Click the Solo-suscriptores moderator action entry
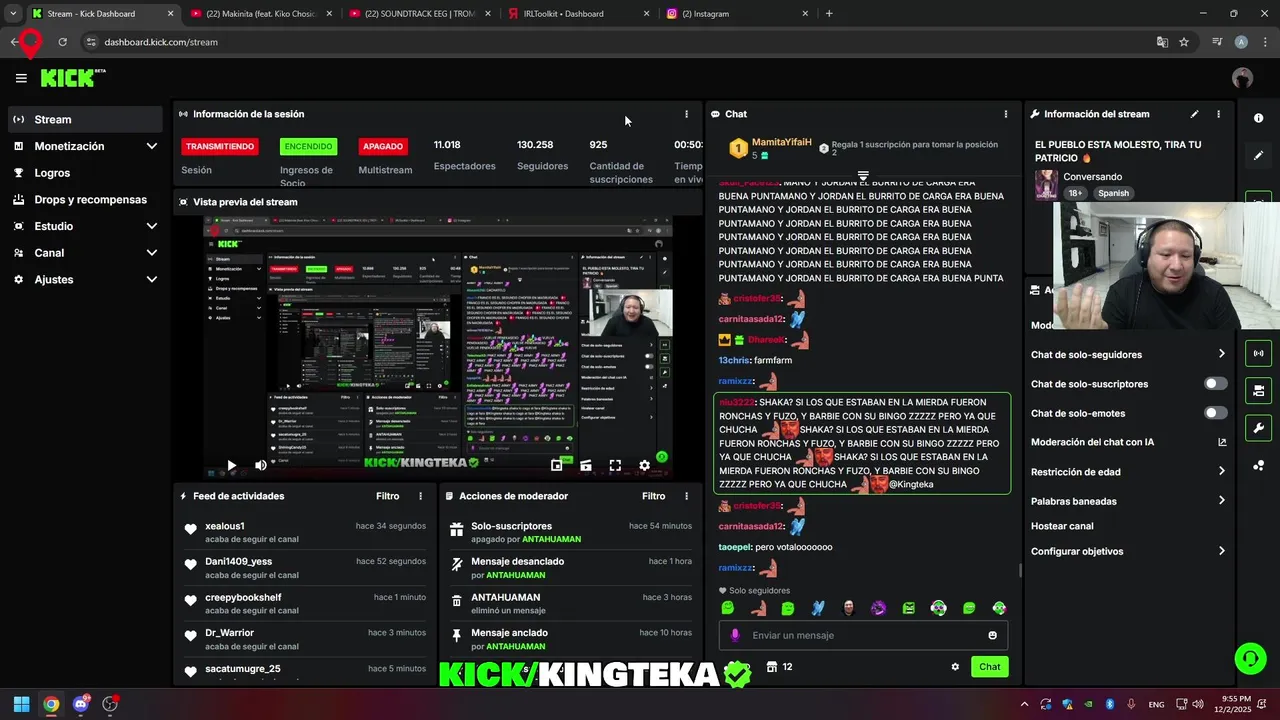The height and width of the screenshot is (720, 1280). 569,532
